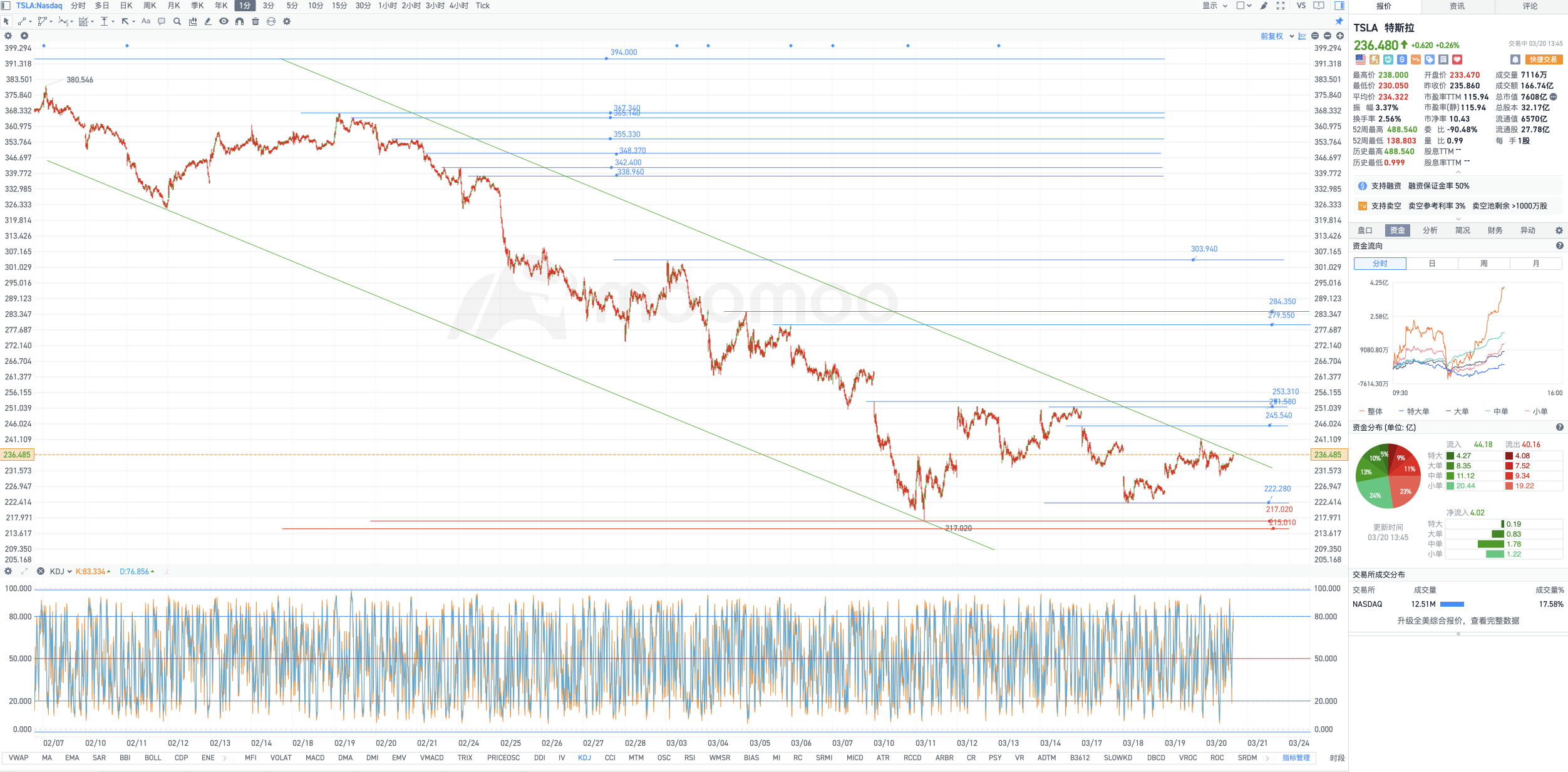The width and height of the screenshot is (1568, 772).
Task: Open the 显示 display dropdown
Action: coord(1215,6)
